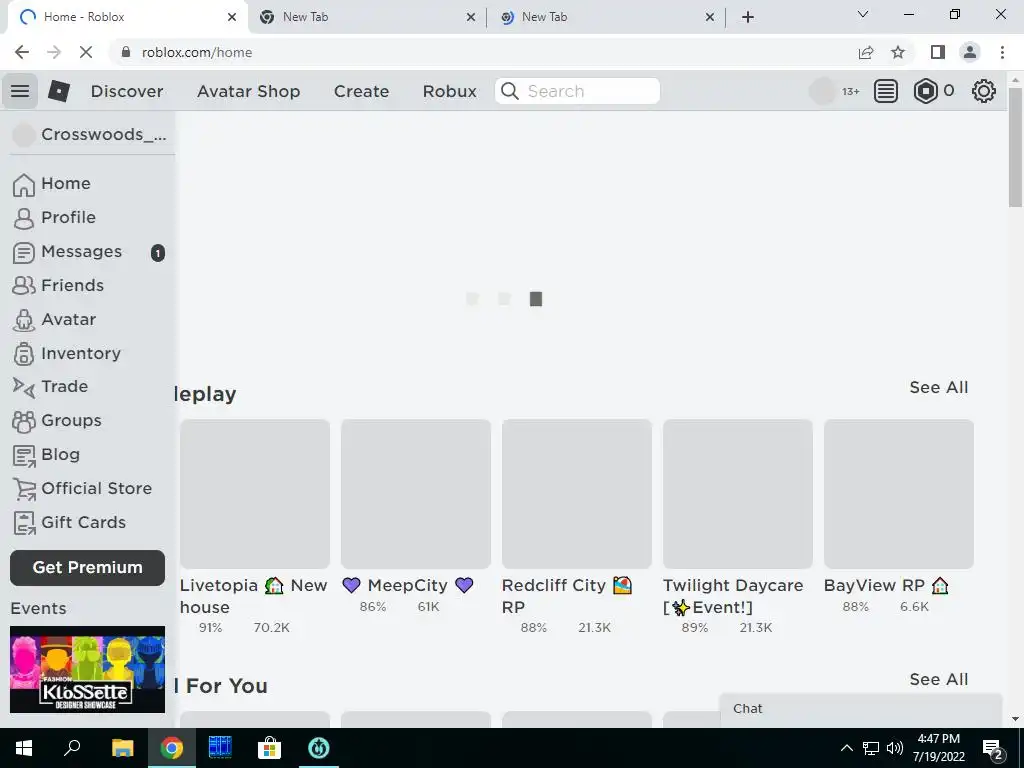Show hidden system tray icons
Viewport: 1024px width, 768px height.
point(846,748)
